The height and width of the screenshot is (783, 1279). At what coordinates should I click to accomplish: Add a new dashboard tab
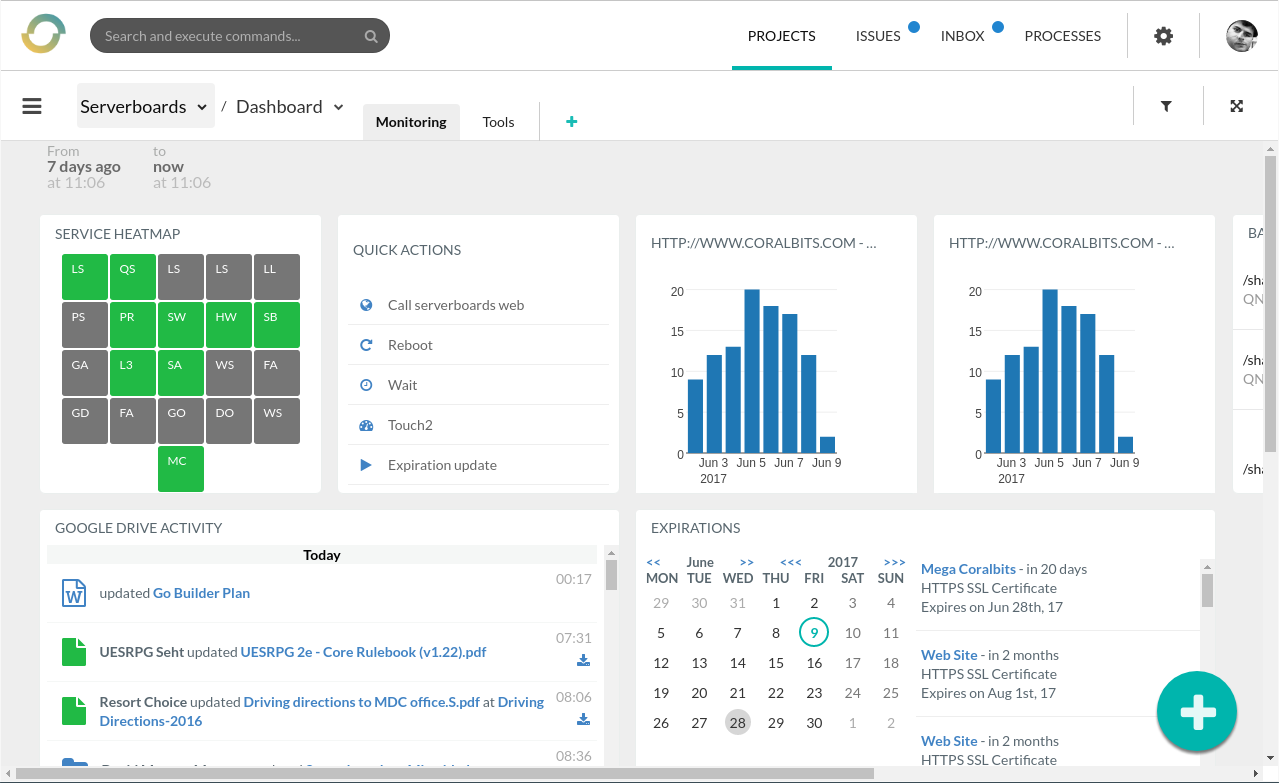[x=572, y=122]
